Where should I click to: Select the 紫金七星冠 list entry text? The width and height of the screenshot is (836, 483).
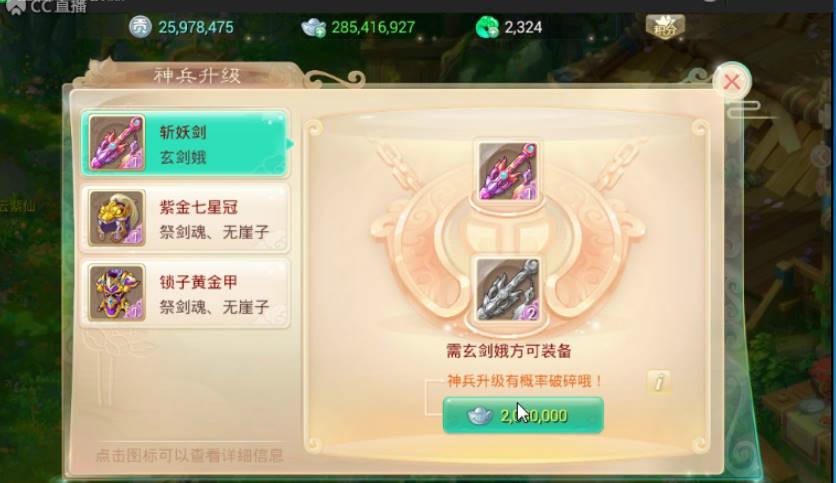pyautogui.click(x=198, y=207)
